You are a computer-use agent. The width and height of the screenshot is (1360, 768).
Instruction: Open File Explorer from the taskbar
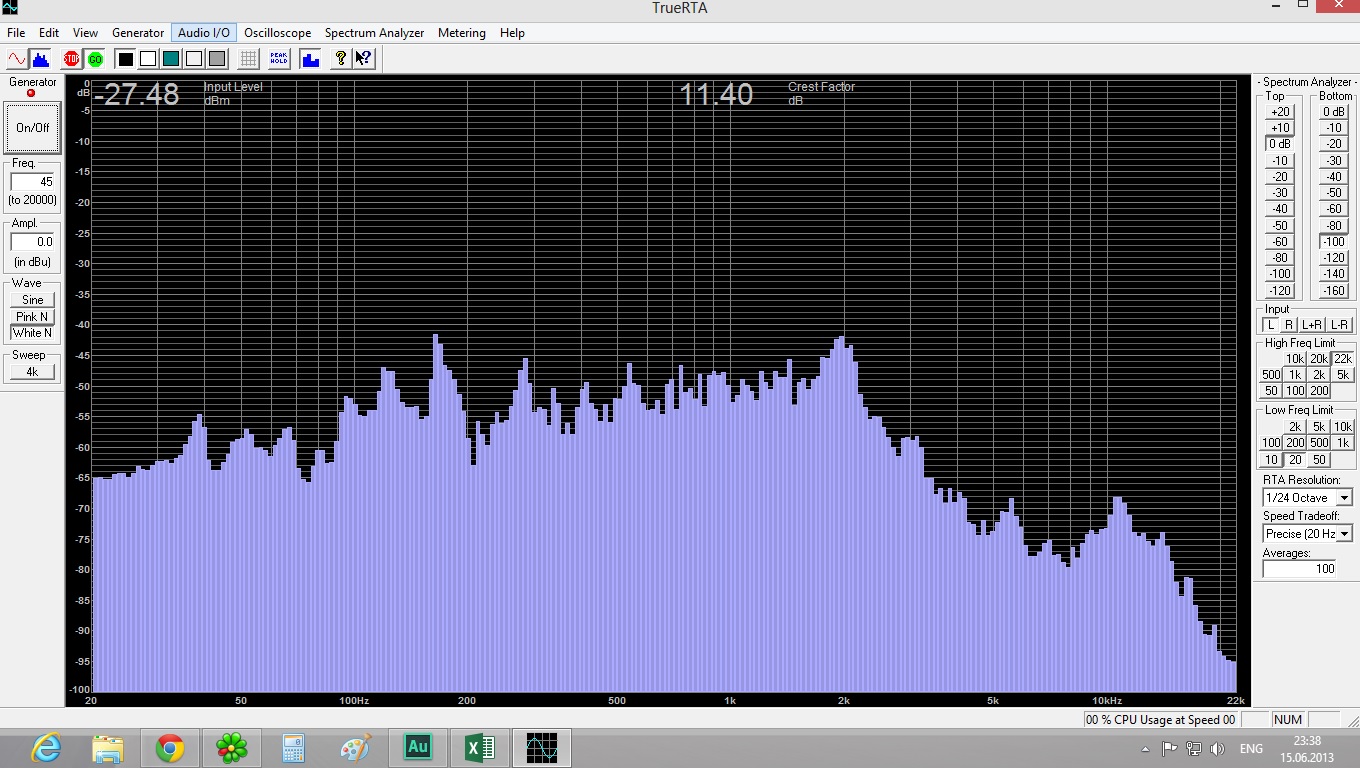[x=108, y=747]
